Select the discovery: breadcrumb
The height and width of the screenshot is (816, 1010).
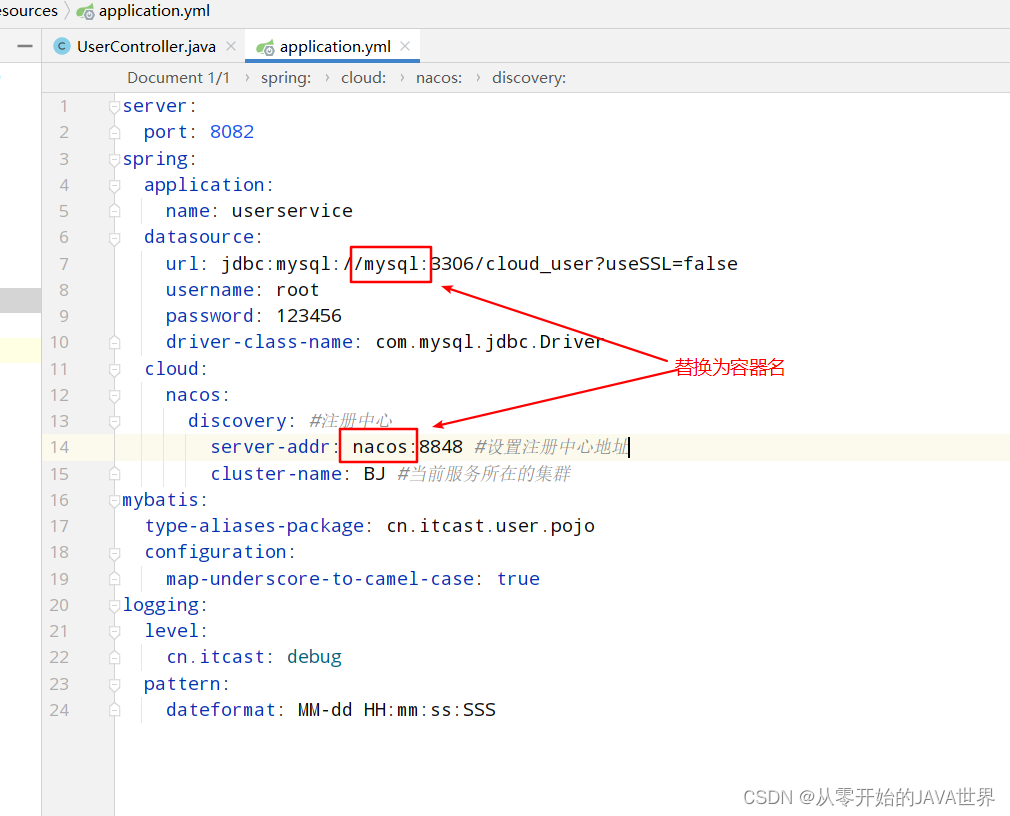[529, 78]
